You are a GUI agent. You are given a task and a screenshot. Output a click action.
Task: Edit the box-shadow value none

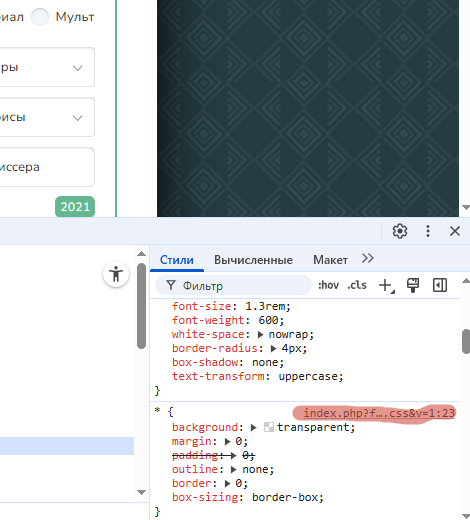click(x=265, y=362)
